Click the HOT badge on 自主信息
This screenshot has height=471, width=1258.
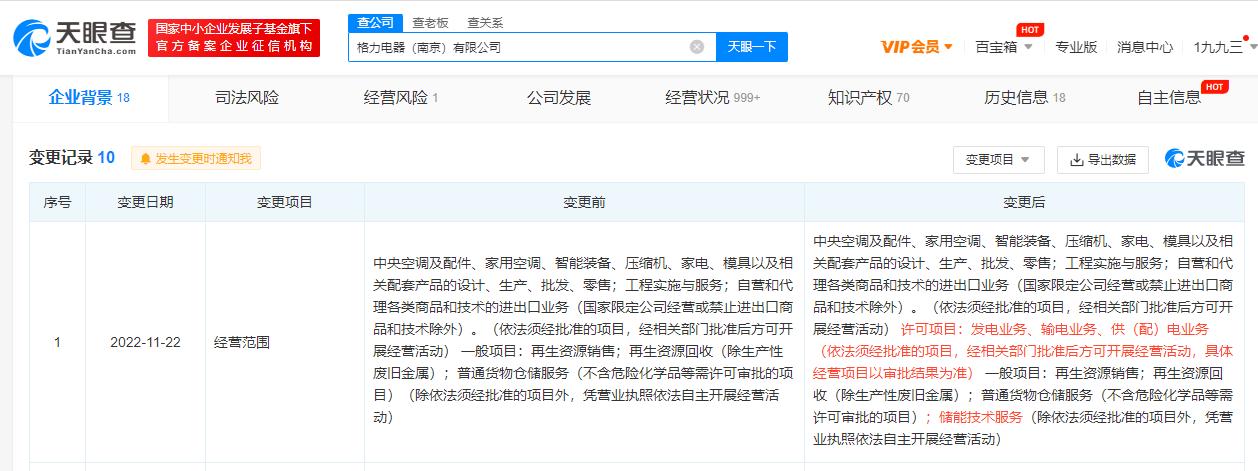[x=1215, y=87]
